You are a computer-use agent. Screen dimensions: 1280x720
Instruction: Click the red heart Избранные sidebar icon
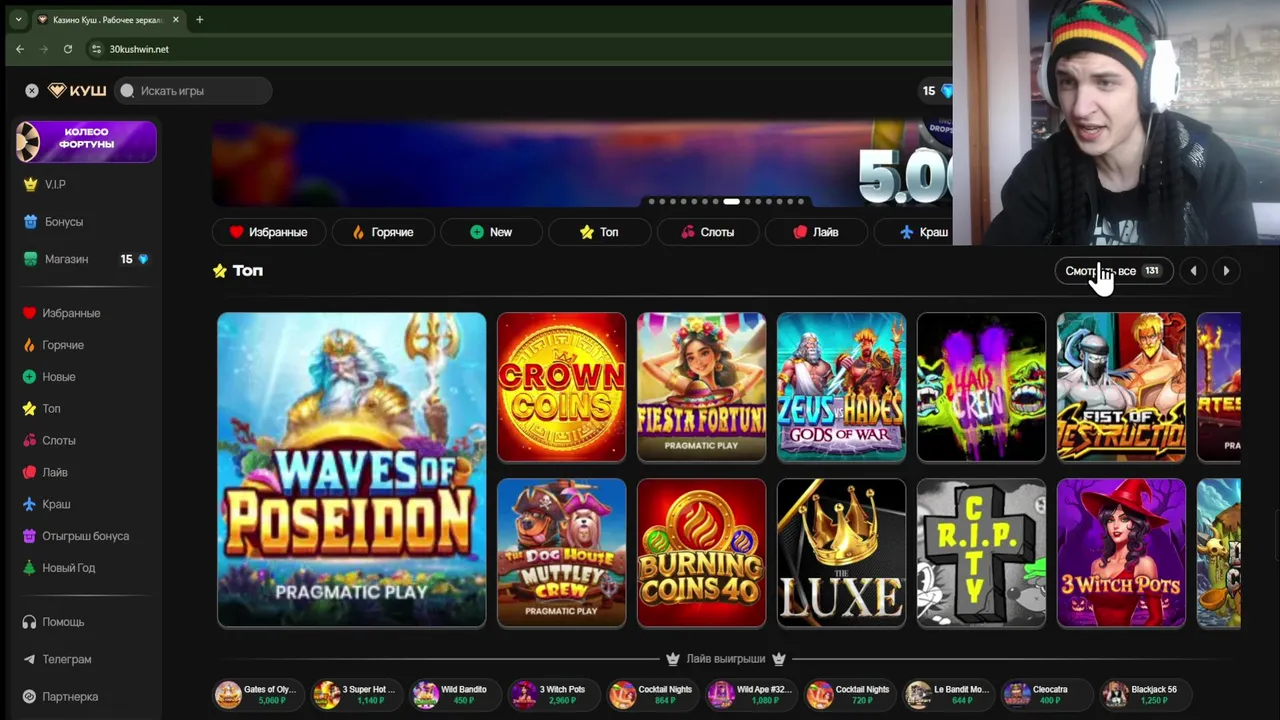pyautogui.click(x=29, y=313)
